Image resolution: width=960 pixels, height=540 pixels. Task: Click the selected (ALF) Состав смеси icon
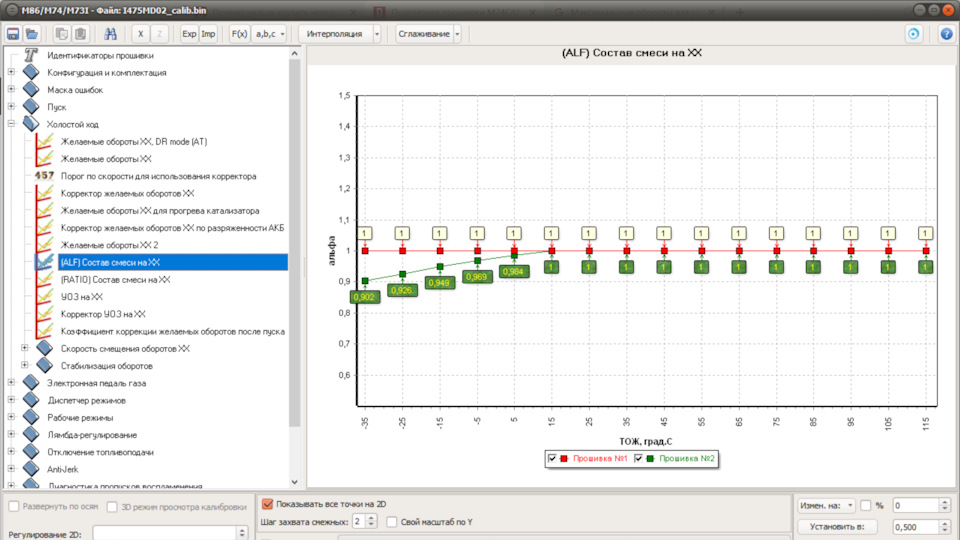coord(44,262)
